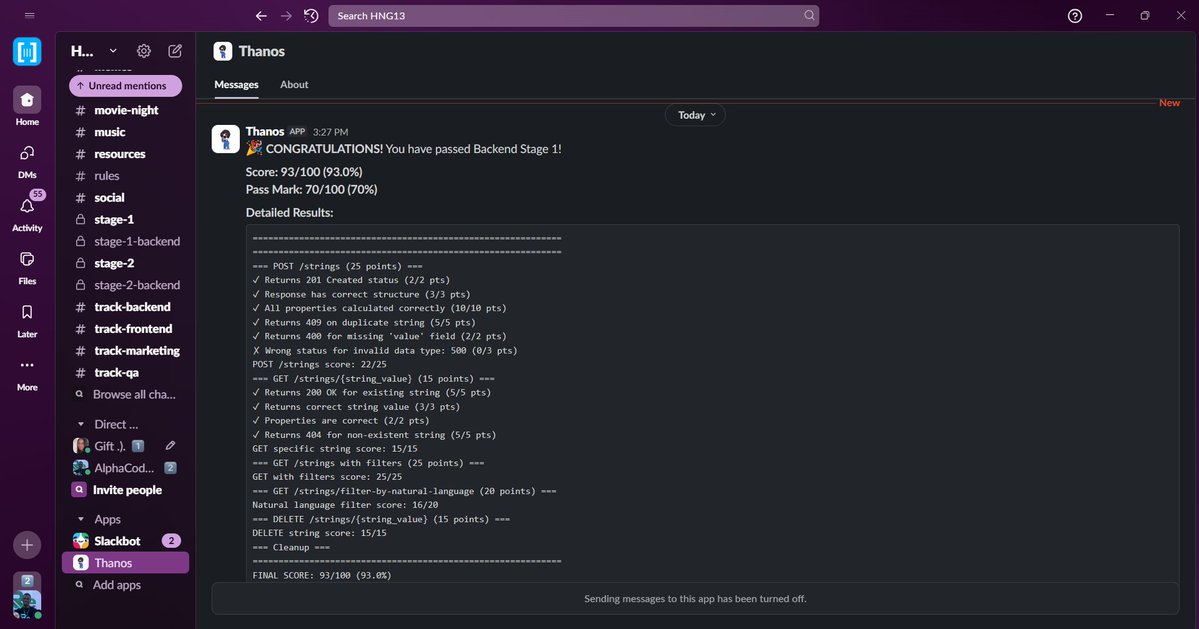The height and width of the screenshot is (629, 1199).
Task: Click the 'DELETE string score: 15/15' line
Action: point(320,533)
